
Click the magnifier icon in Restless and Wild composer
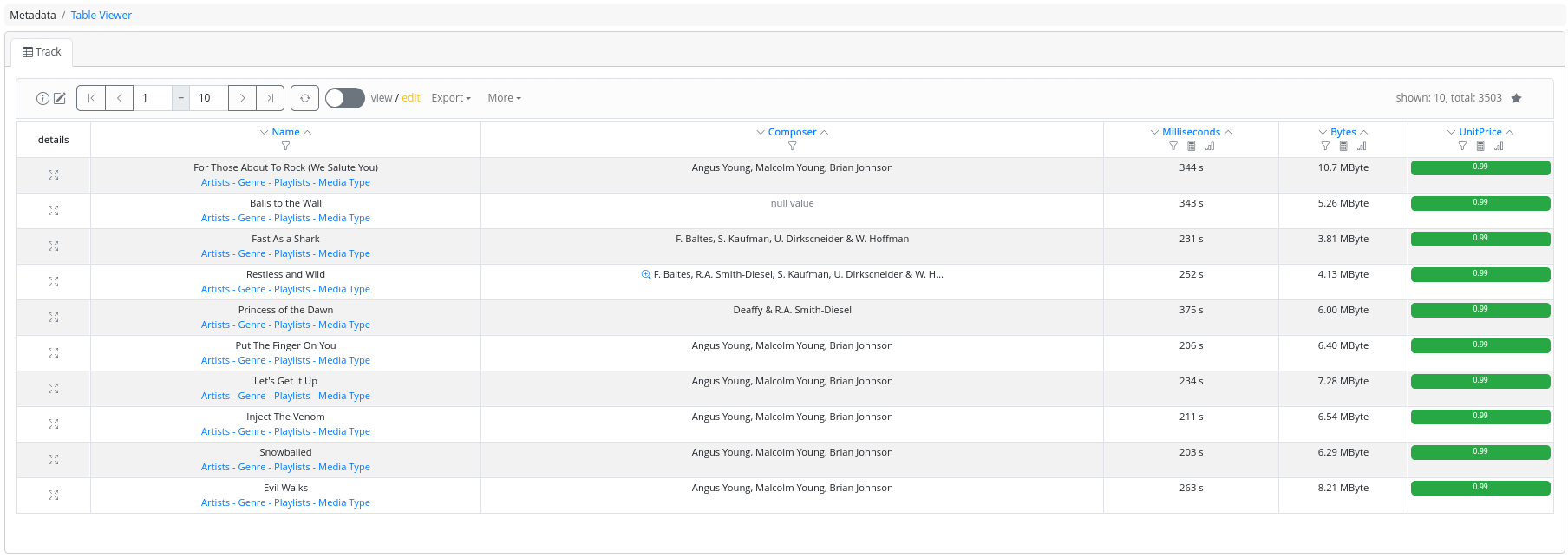pyautogui.click(x=646, y=275)
